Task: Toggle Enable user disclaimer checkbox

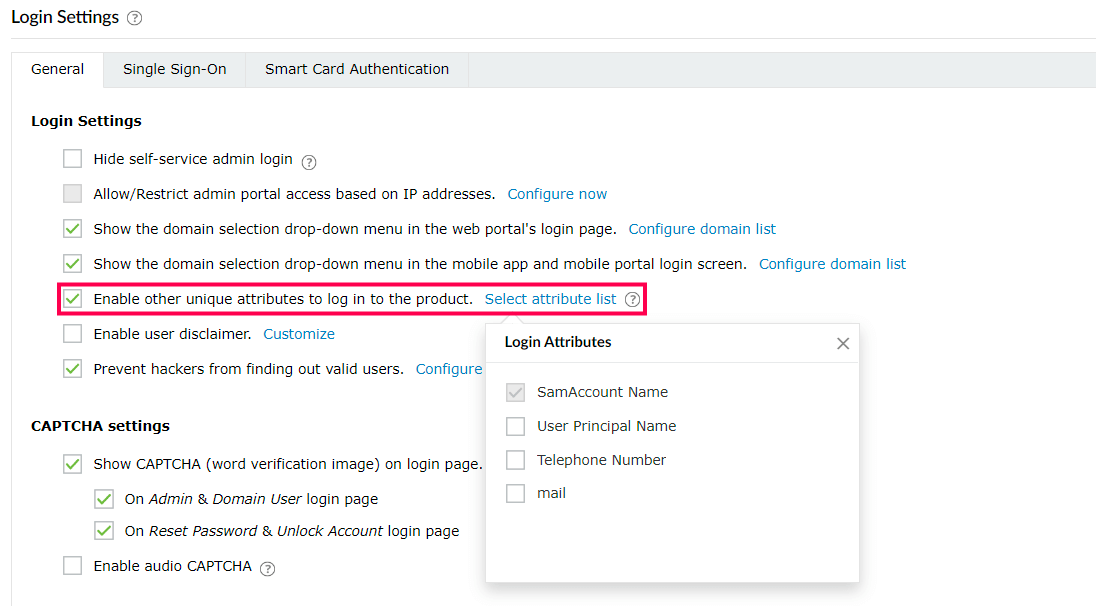Action: pyautogui.click(x=72, y=334)
